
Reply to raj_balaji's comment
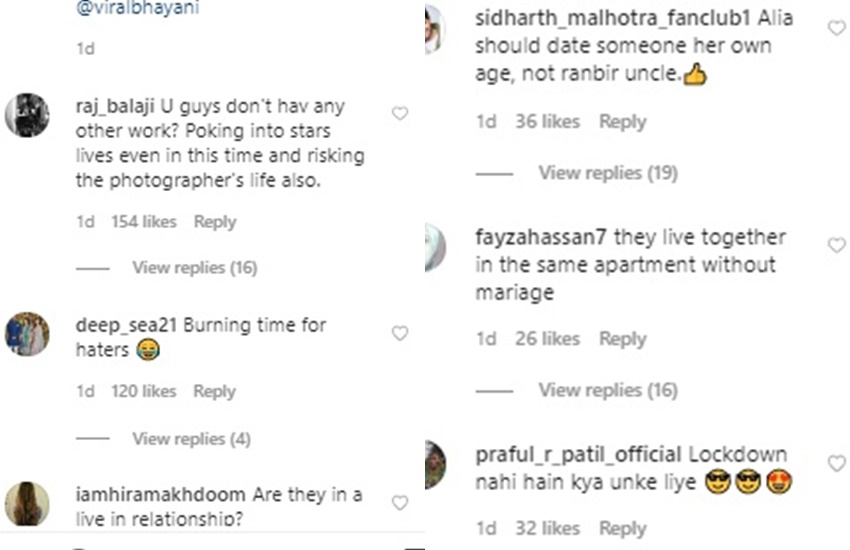click(x=214, y=222)
